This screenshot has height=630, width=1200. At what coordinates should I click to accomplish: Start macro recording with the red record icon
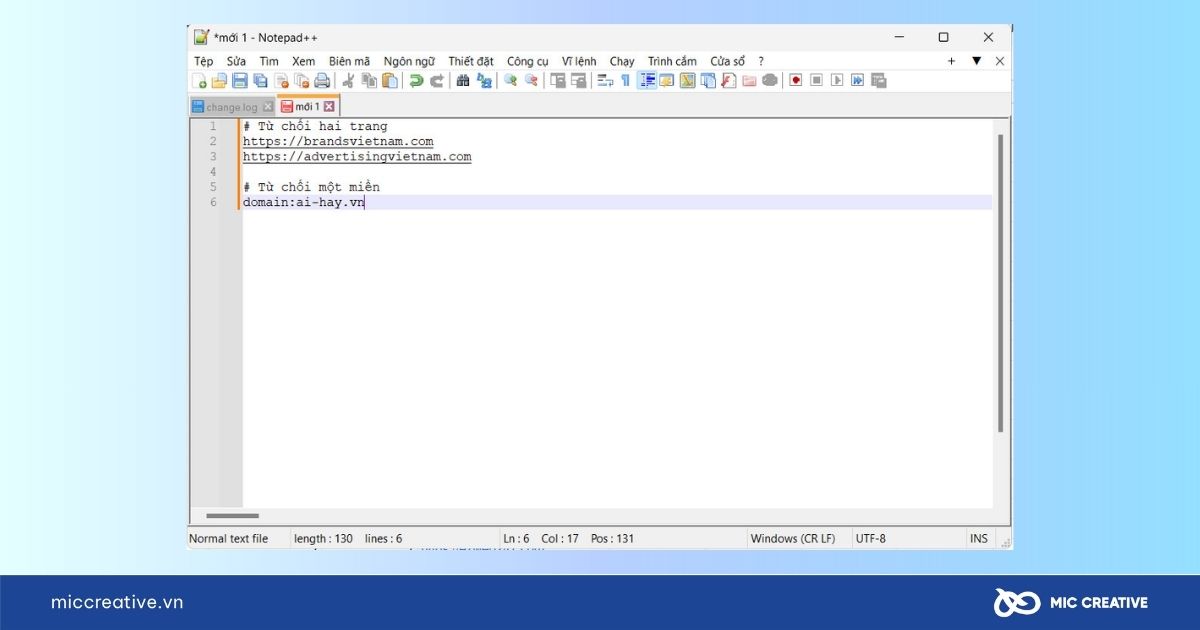[x=796, y=81]
